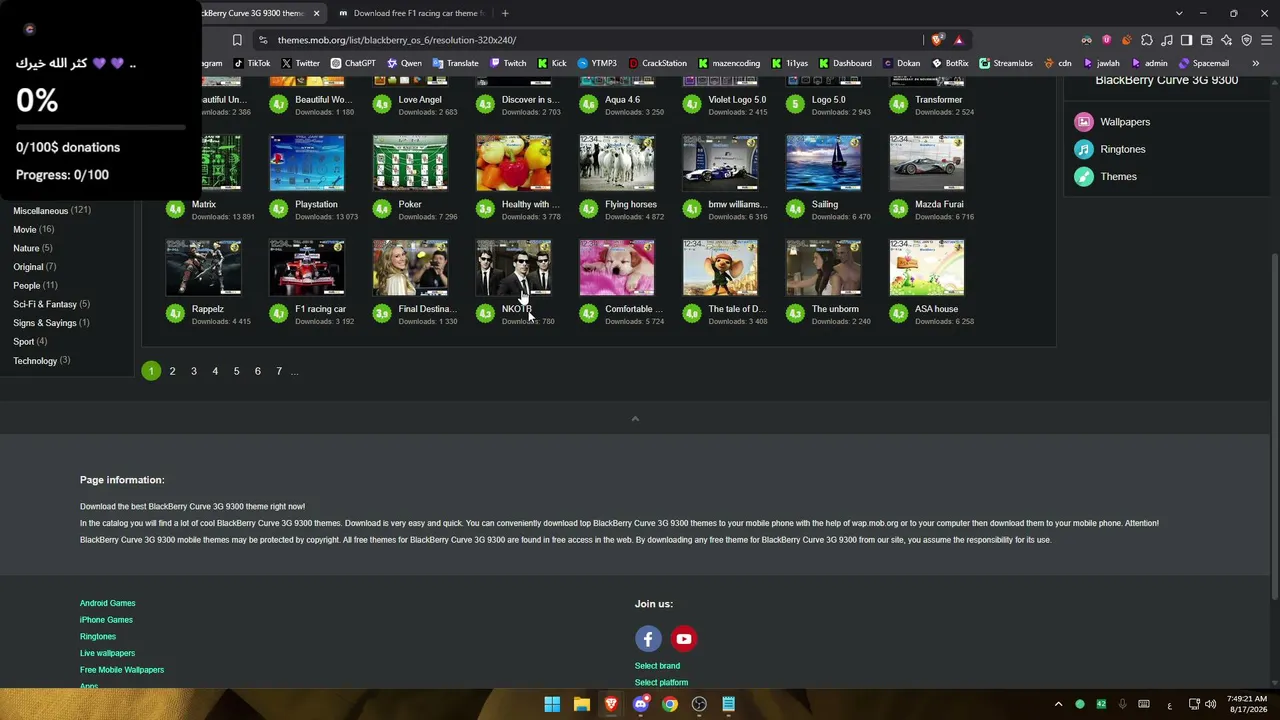Open the Sci-Fi & Fantasy category
The height and width of the screenshot is (720, 1280).
[x=45, y=304]
